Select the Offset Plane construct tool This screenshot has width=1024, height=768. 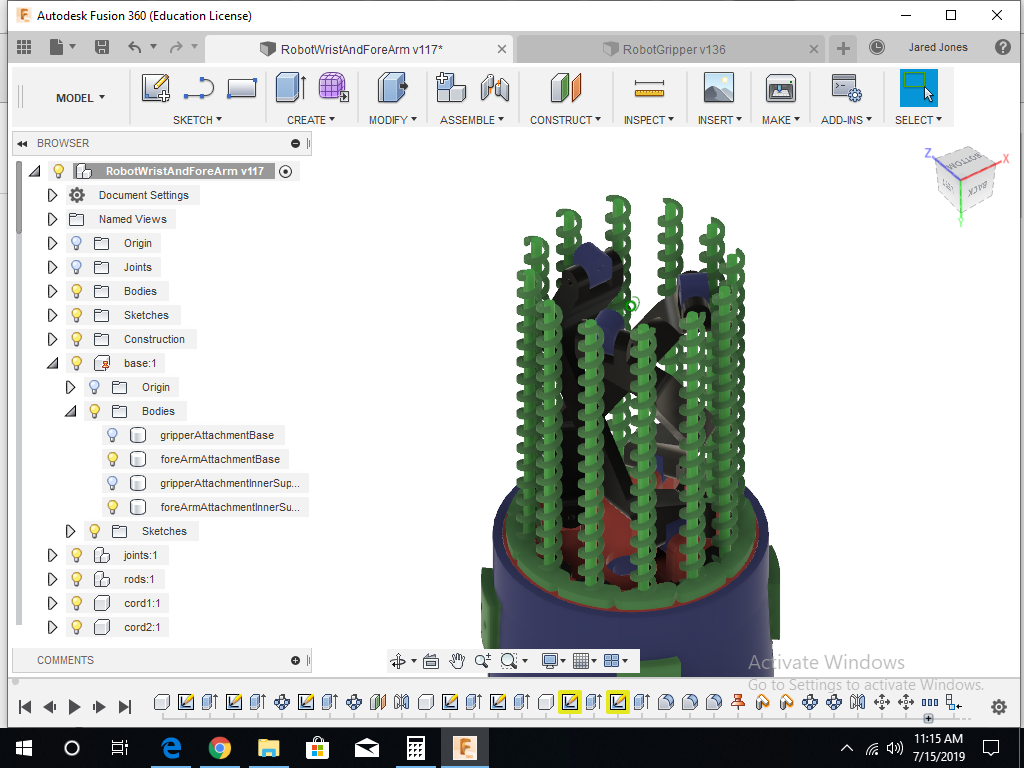coord(566,88)
